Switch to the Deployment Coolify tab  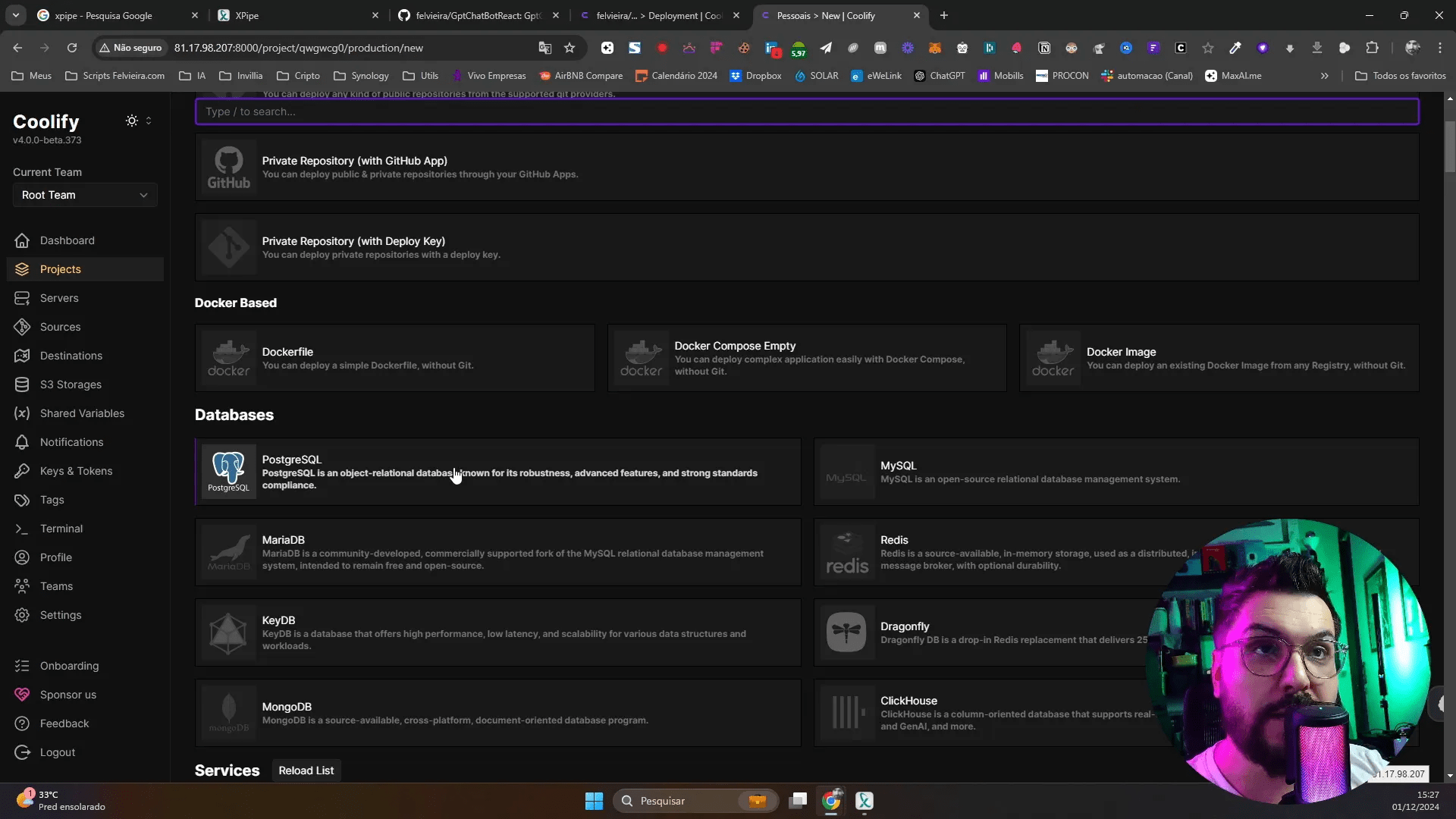(x=659, y=15)
